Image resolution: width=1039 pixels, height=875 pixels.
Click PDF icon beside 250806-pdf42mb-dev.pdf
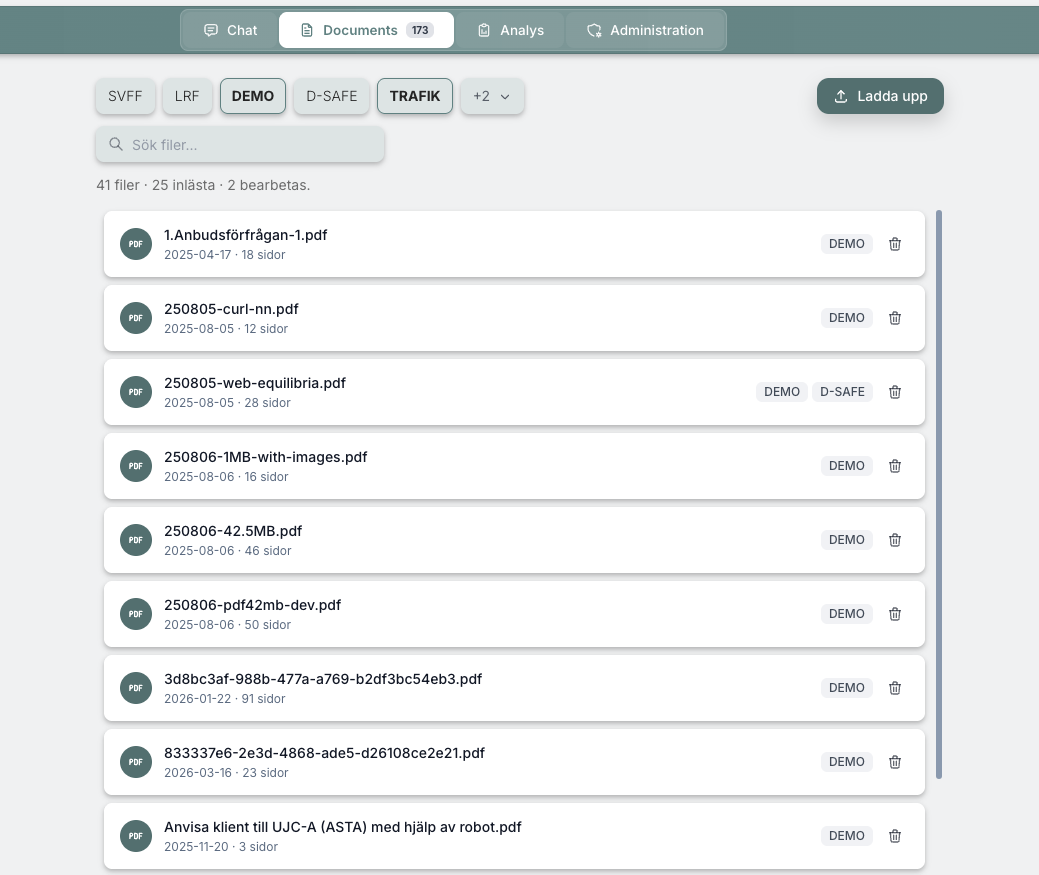coord(136,614)
